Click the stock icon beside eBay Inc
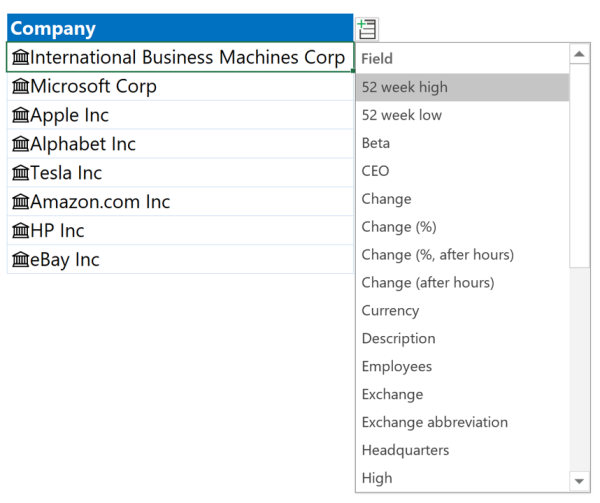 click(20, 261)
